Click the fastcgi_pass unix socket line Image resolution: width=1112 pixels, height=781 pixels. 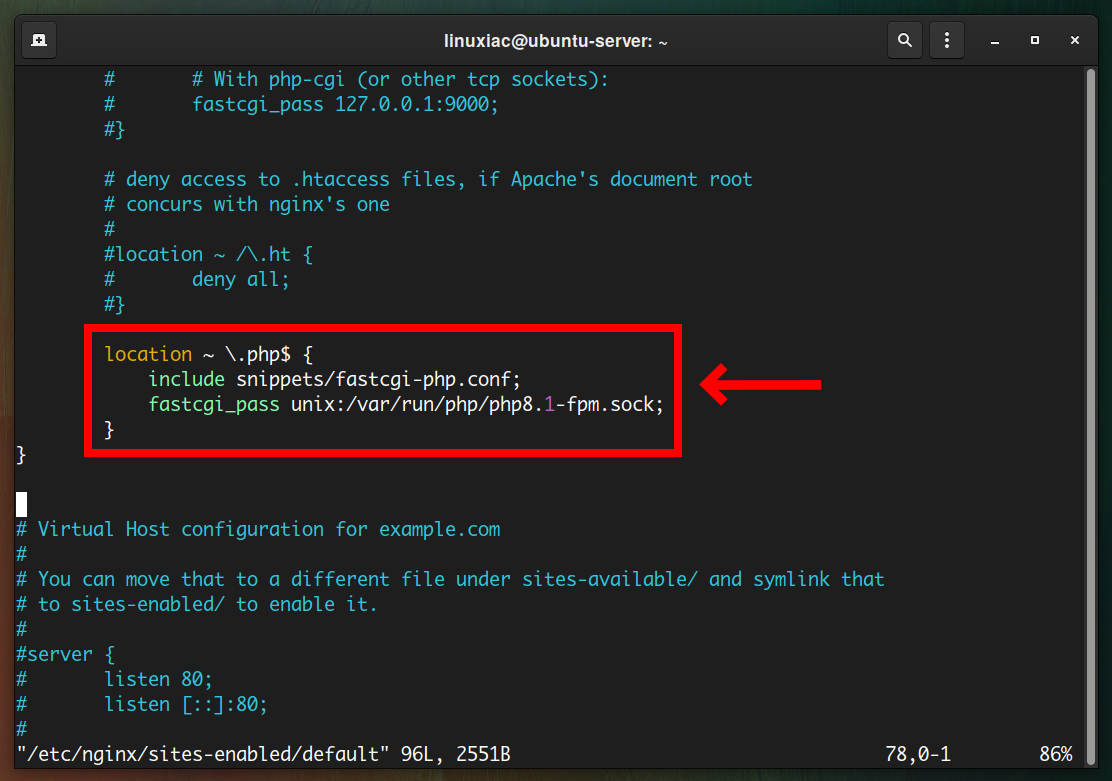pos(406,404)
